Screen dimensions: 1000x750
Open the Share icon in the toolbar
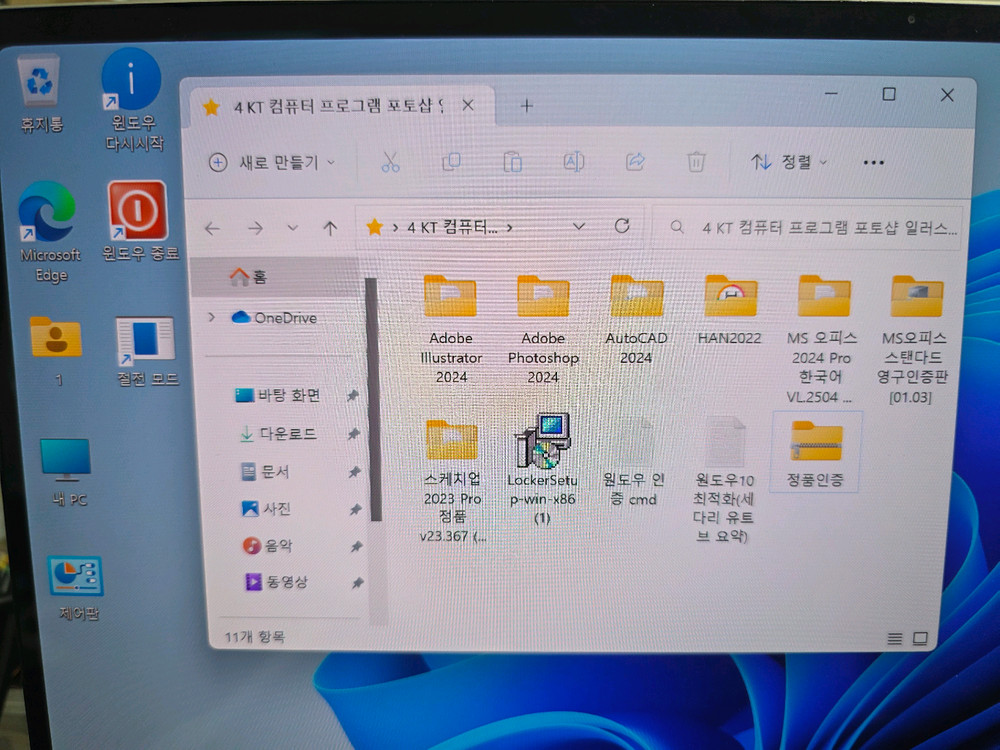tap(635, 161)
